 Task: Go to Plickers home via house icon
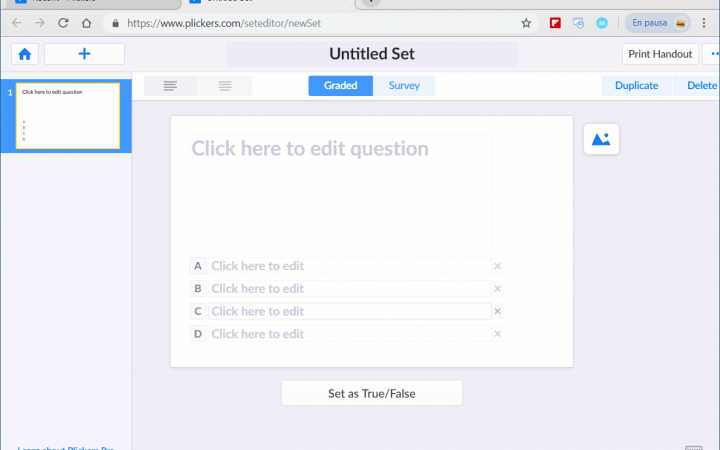(25, 54)
